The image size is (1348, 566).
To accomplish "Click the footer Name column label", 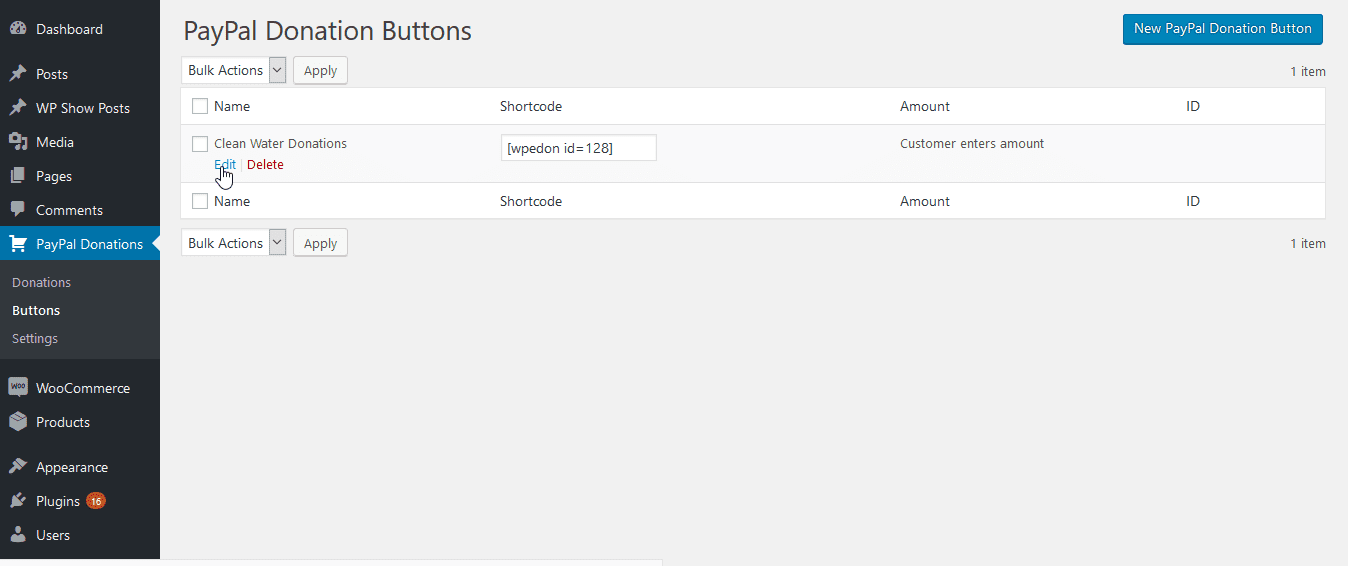I will (232, 201).
